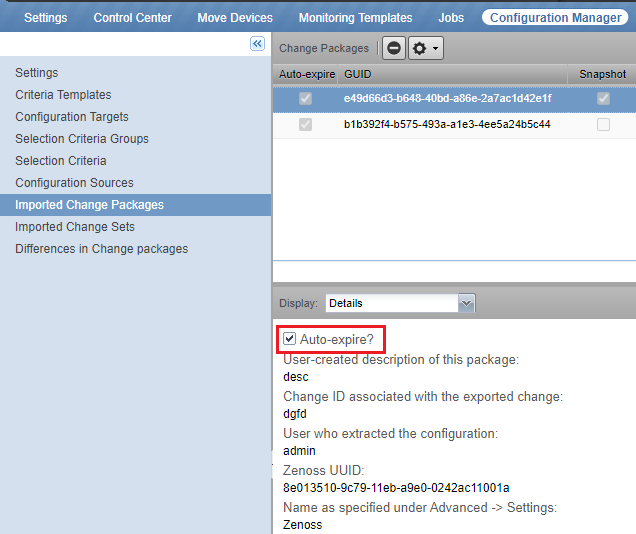Sort by the GUID column header

(453, 74)
